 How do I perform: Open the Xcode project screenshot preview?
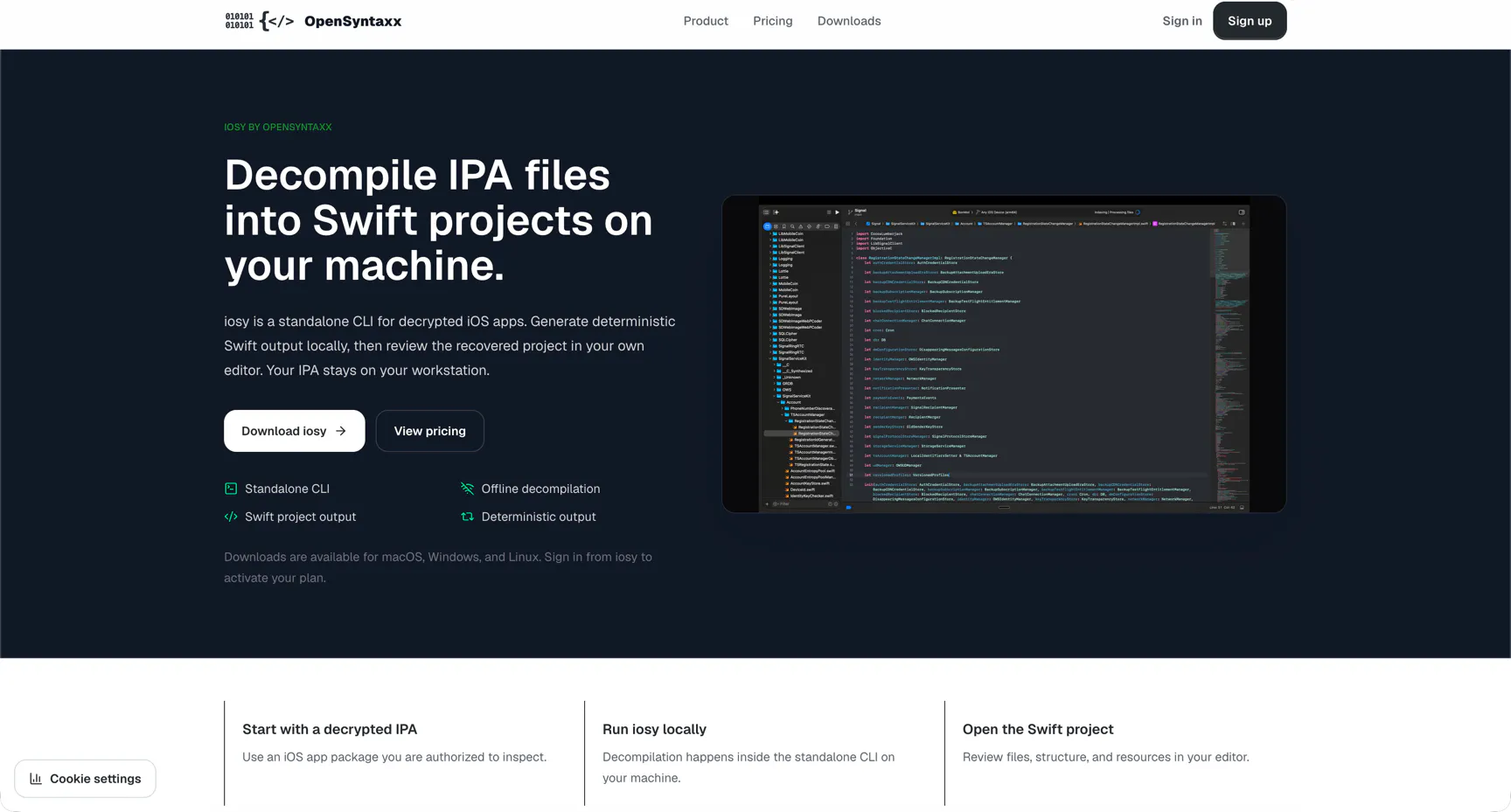[1004, 354]
